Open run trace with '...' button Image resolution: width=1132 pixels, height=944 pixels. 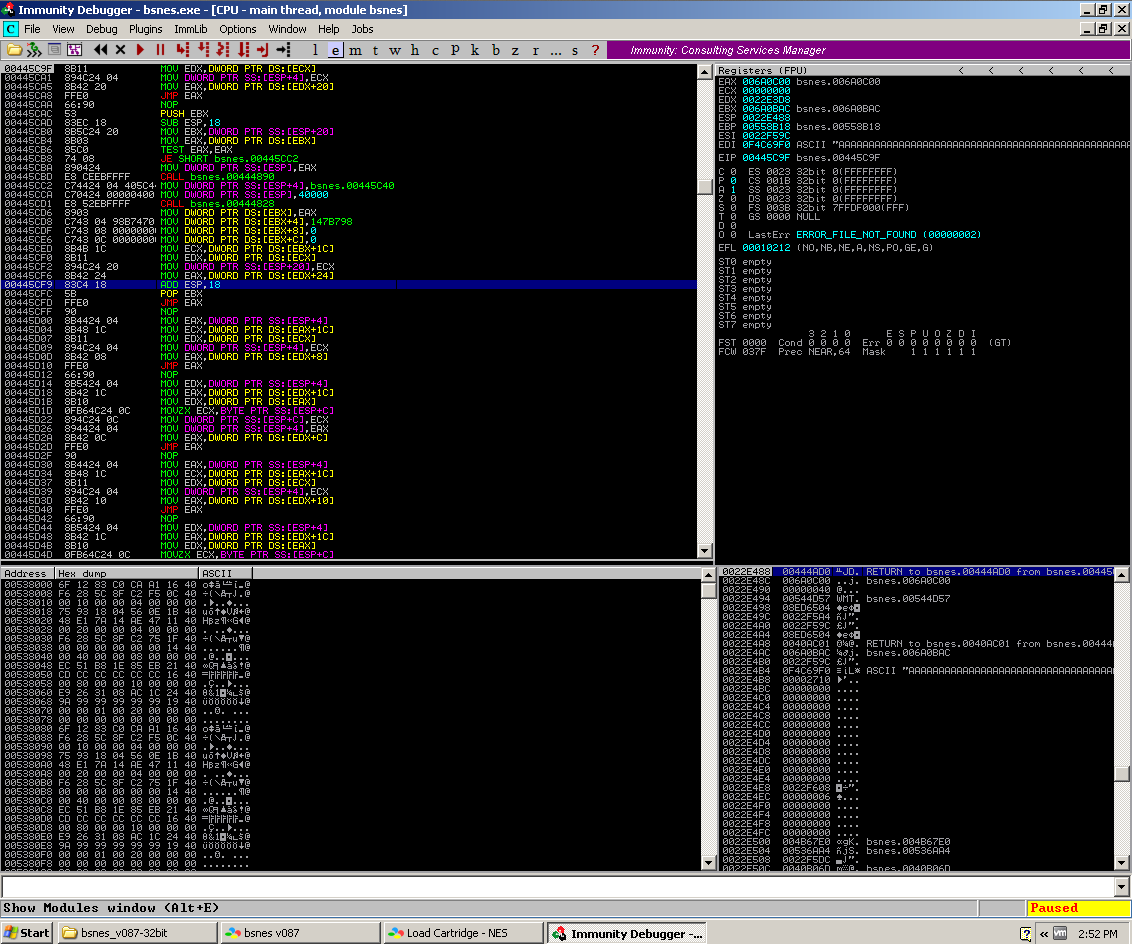[x=555, y=50]
